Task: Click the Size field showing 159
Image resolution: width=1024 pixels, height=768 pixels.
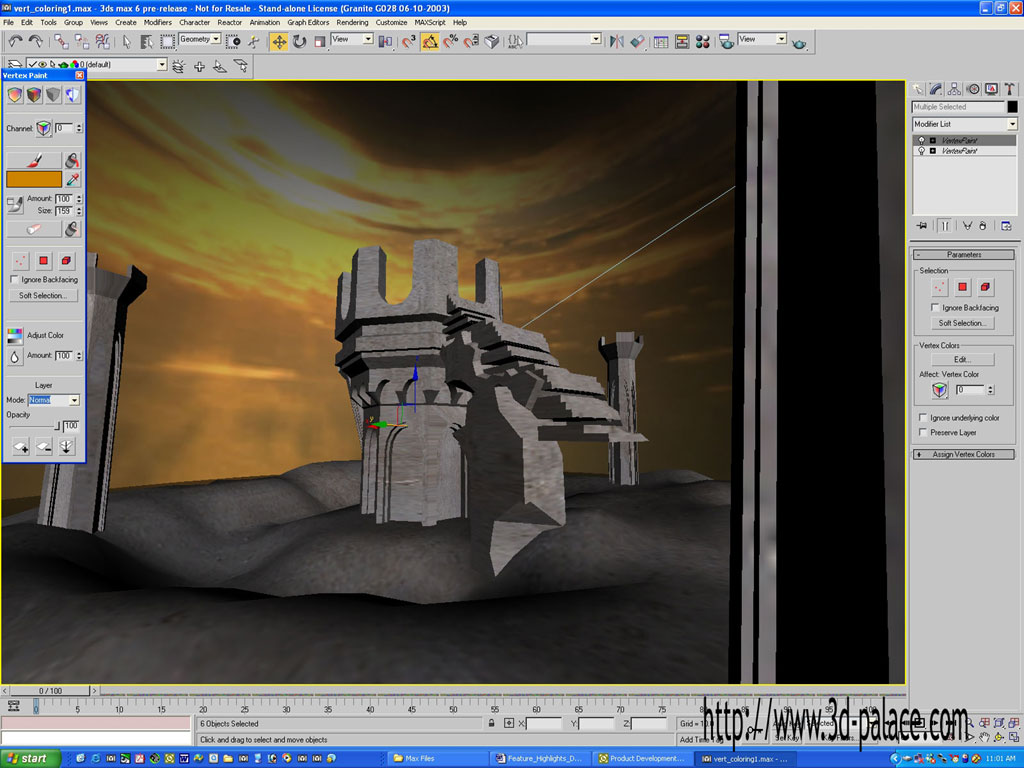Action: [64, 211]
